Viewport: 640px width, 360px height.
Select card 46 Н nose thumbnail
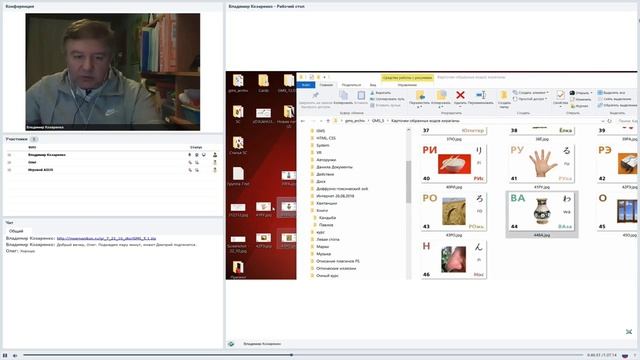[x=453, y=260]
